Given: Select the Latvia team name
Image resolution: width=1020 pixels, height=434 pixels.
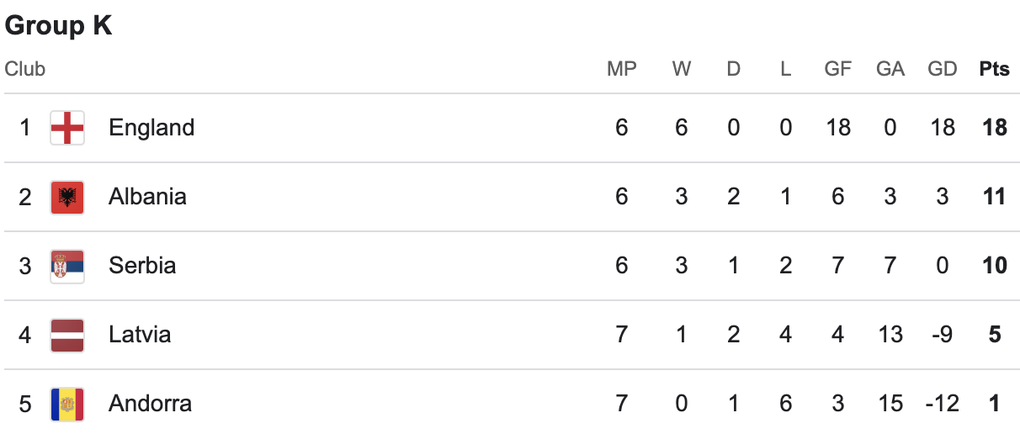Looking at the screenshot, I should [140, 335].
